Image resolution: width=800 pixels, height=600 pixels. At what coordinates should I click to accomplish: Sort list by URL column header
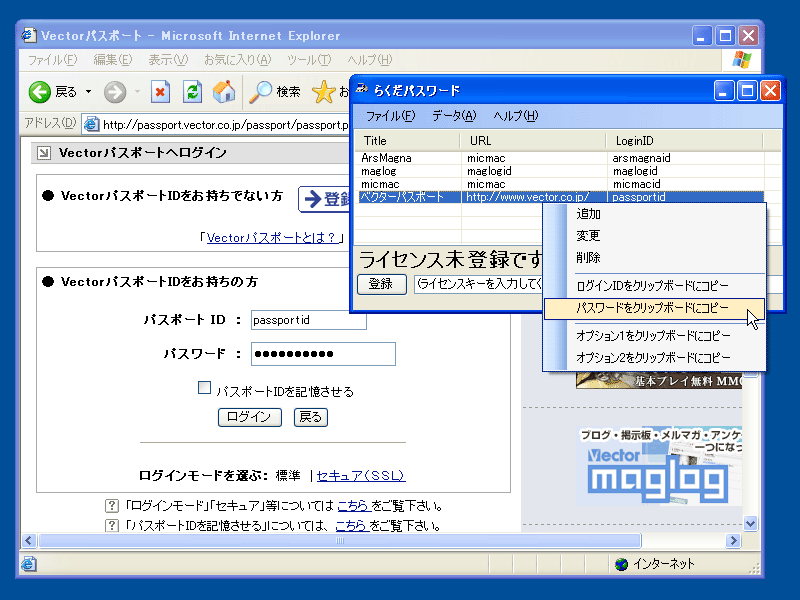[x=533, y=141]
